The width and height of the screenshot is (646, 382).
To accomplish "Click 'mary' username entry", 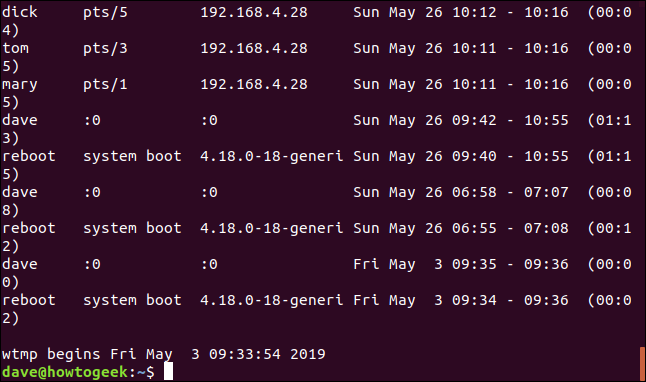I will [x=20, y=85].
